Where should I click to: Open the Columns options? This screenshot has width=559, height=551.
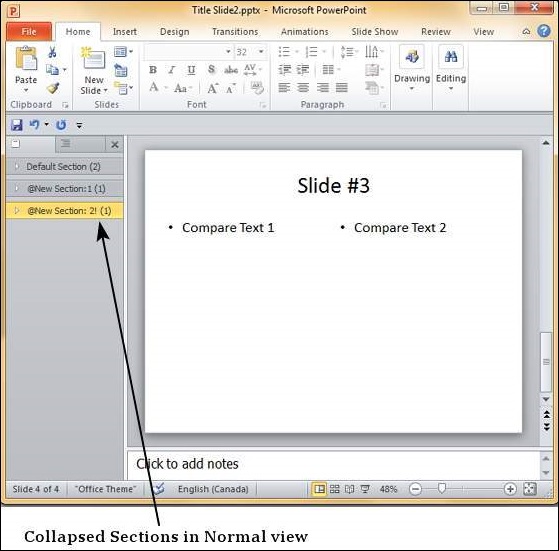pyautogui.click(x=331, y=70)
